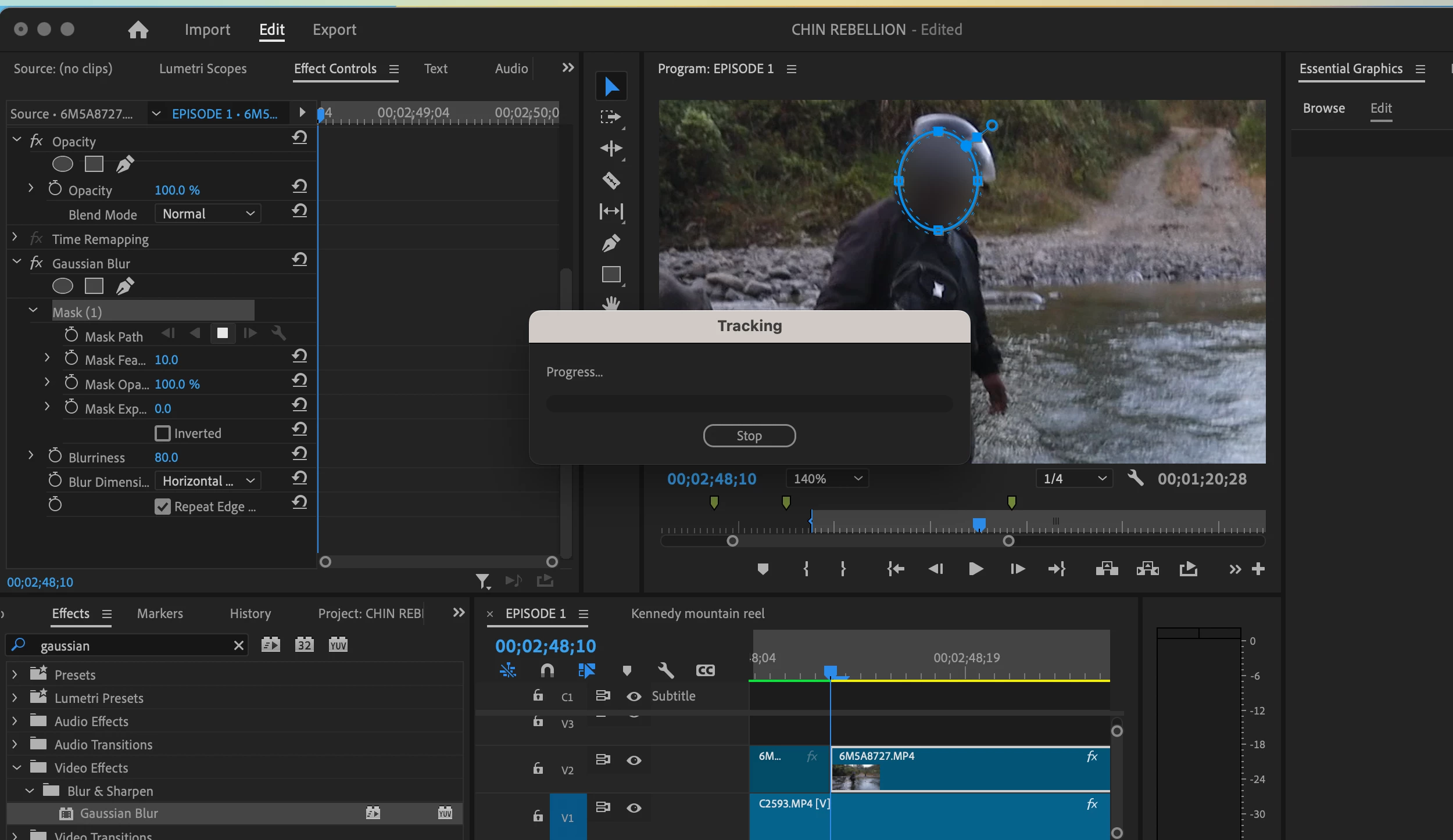The width and height of the screenshot is (1453, 840).
Task: Uncheck the Repeat Edge Pixels checkbox
Action: [163, 507]
